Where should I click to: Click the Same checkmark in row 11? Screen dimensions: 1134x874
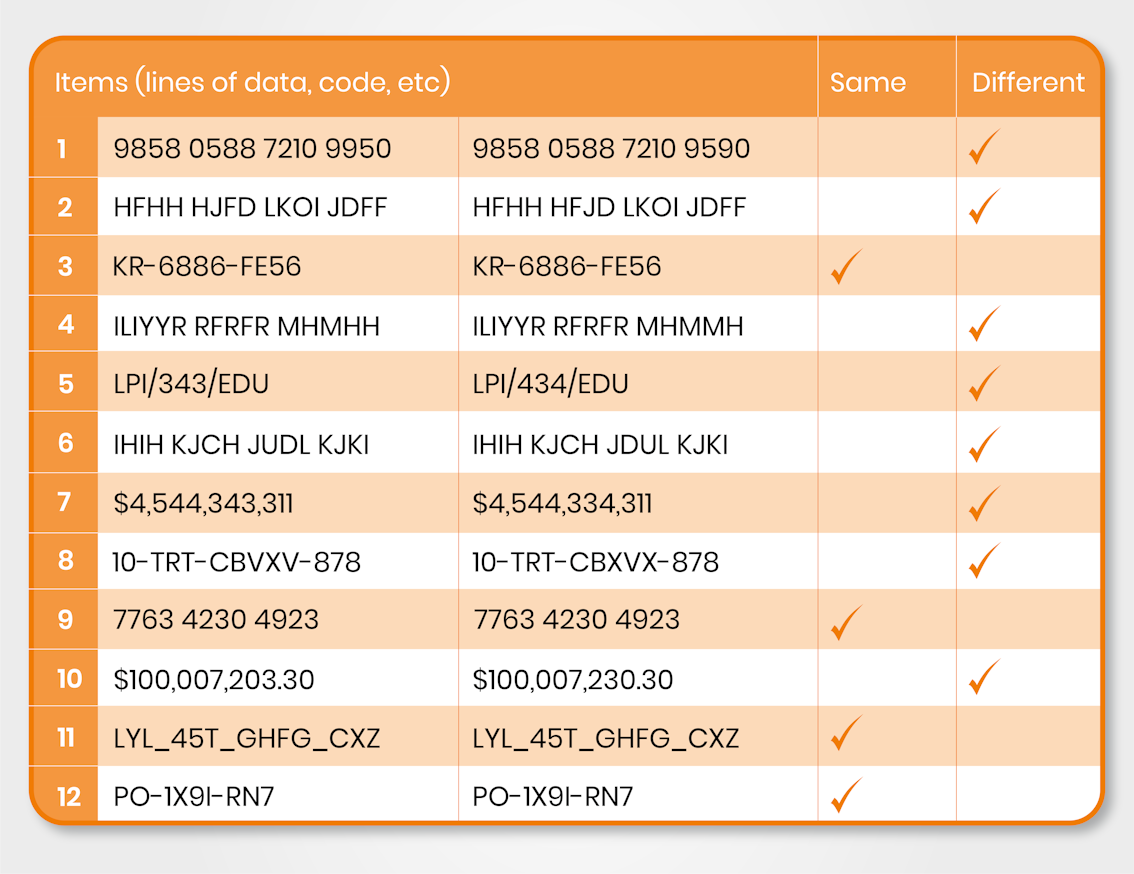(846, 737)
